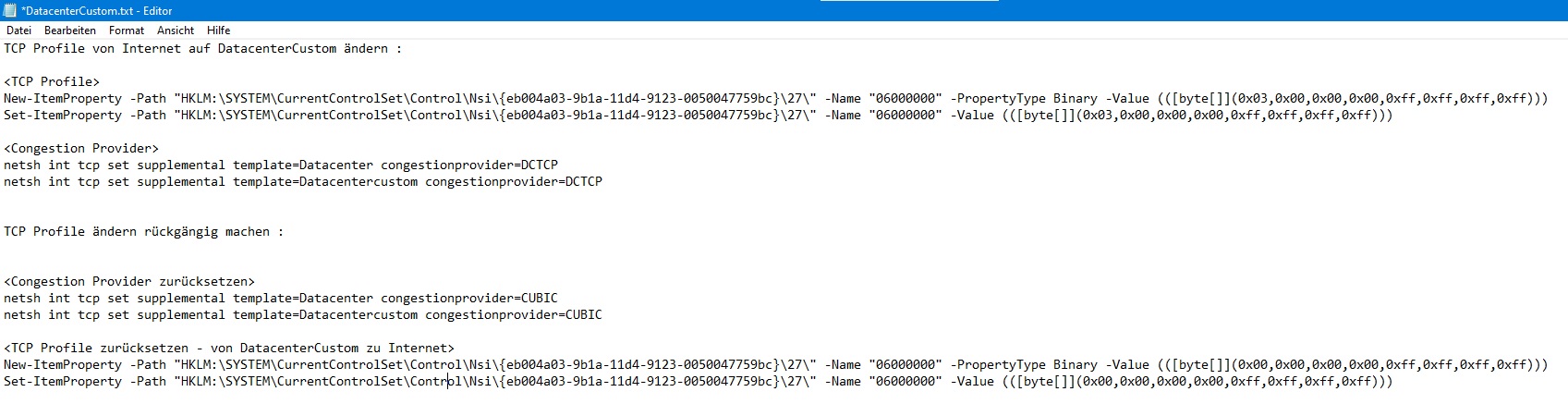This screenshot has width=1568, height=404.
Task: Click the first New-ItemProperty command word
Action: [63, 98]
